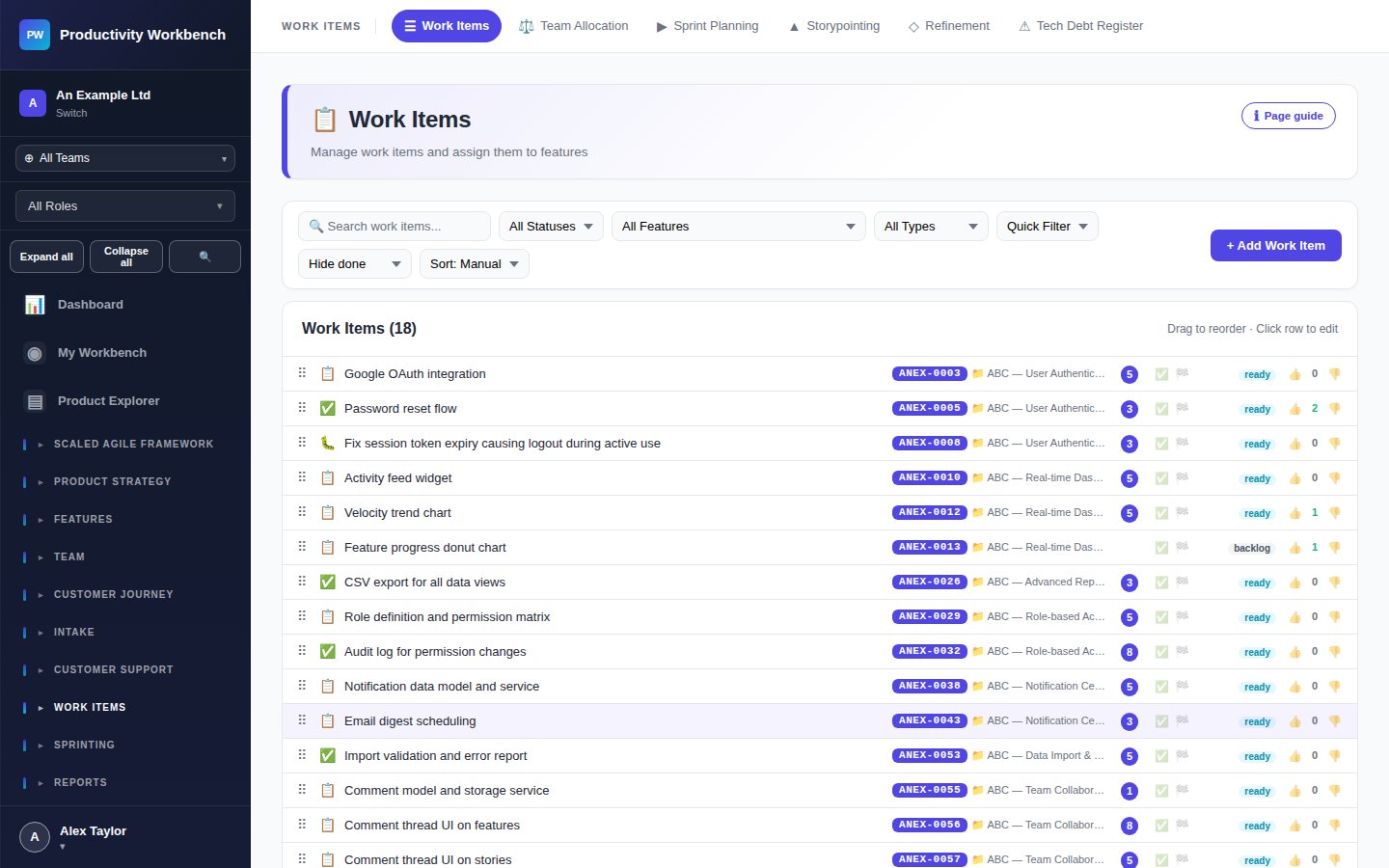
Task: Click Collapse all in sidebar
Action: click(126, 257)
